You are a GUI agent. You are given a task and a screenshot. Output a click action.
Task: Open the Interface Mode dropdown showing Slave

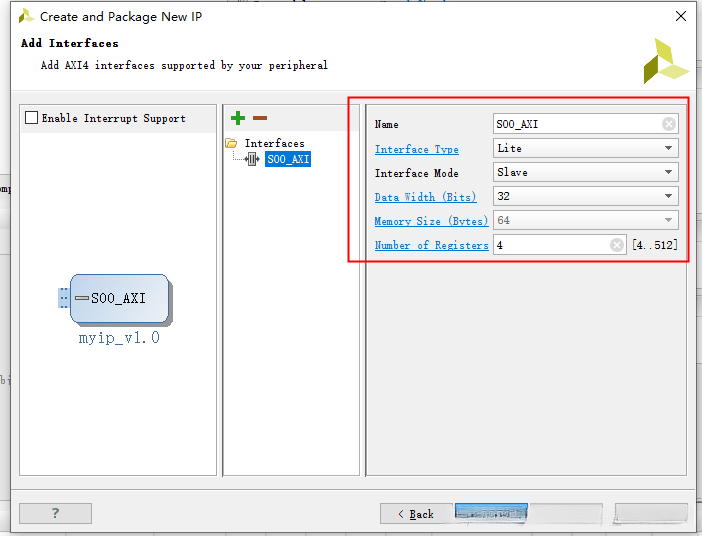[586, 172]
